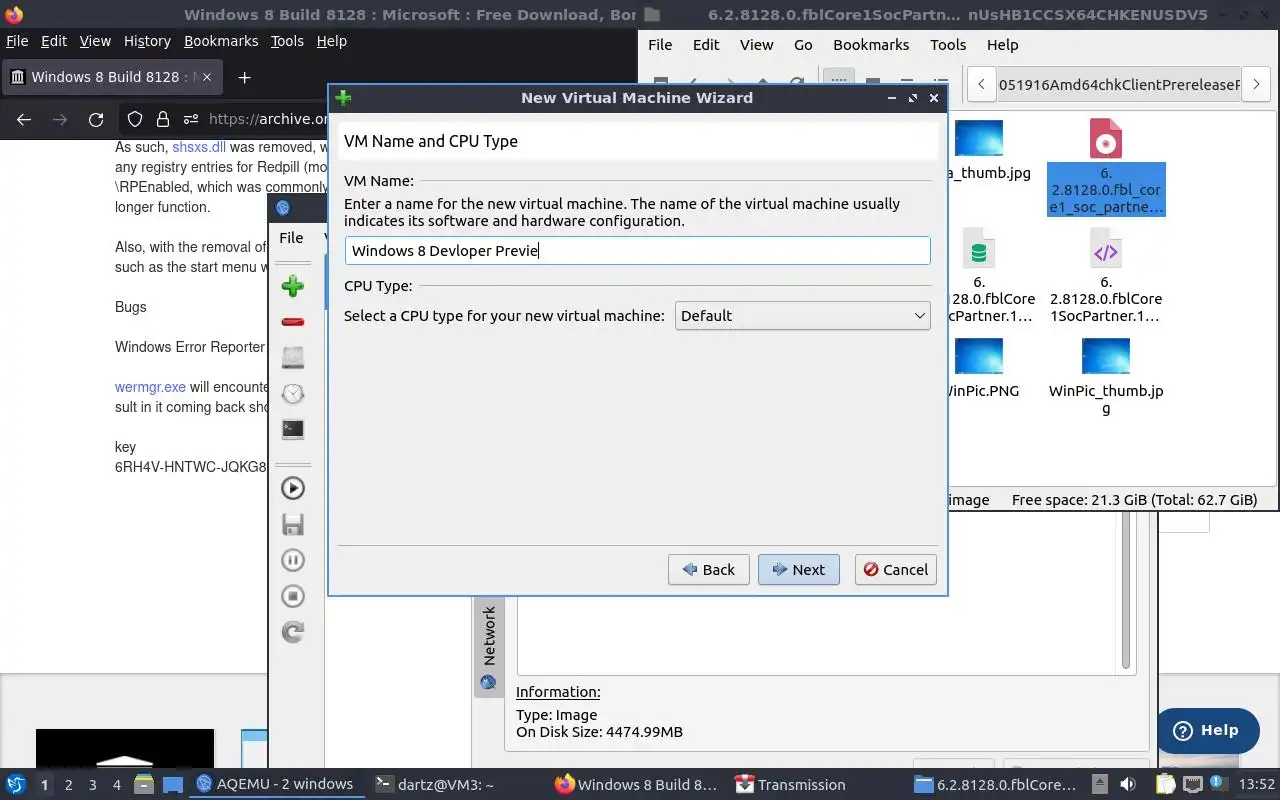
Task: Open the file manager's Bookmarks menu
Action: [x=871, y=45]
